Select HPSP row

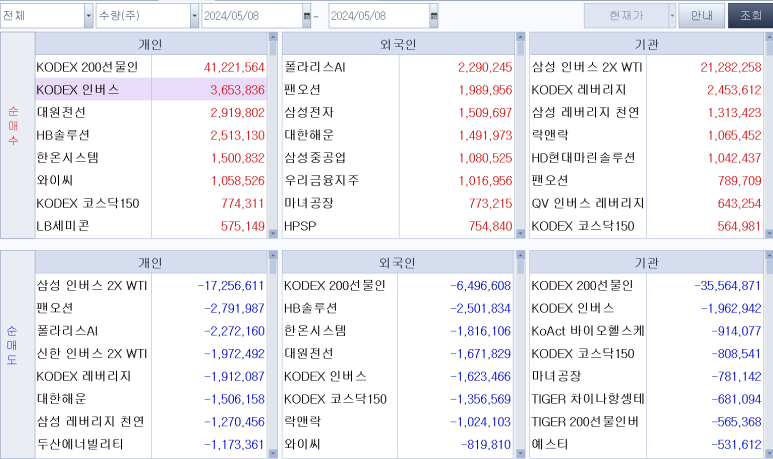point(398,226)
